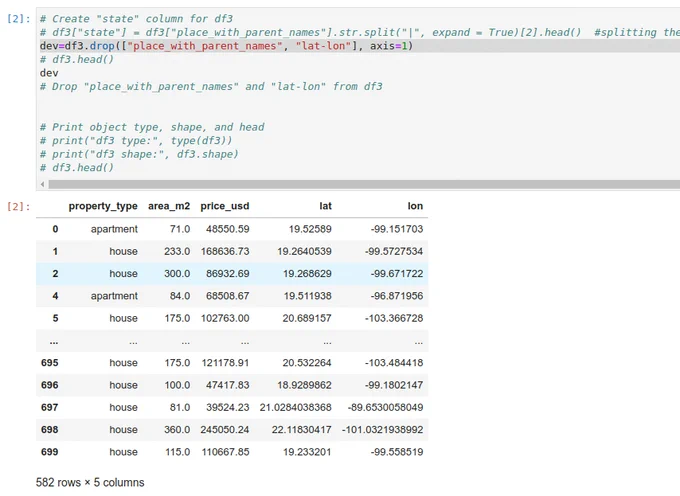Click the price value 102763.00
This screenshot has width=680, height=496.
[225, 318]
